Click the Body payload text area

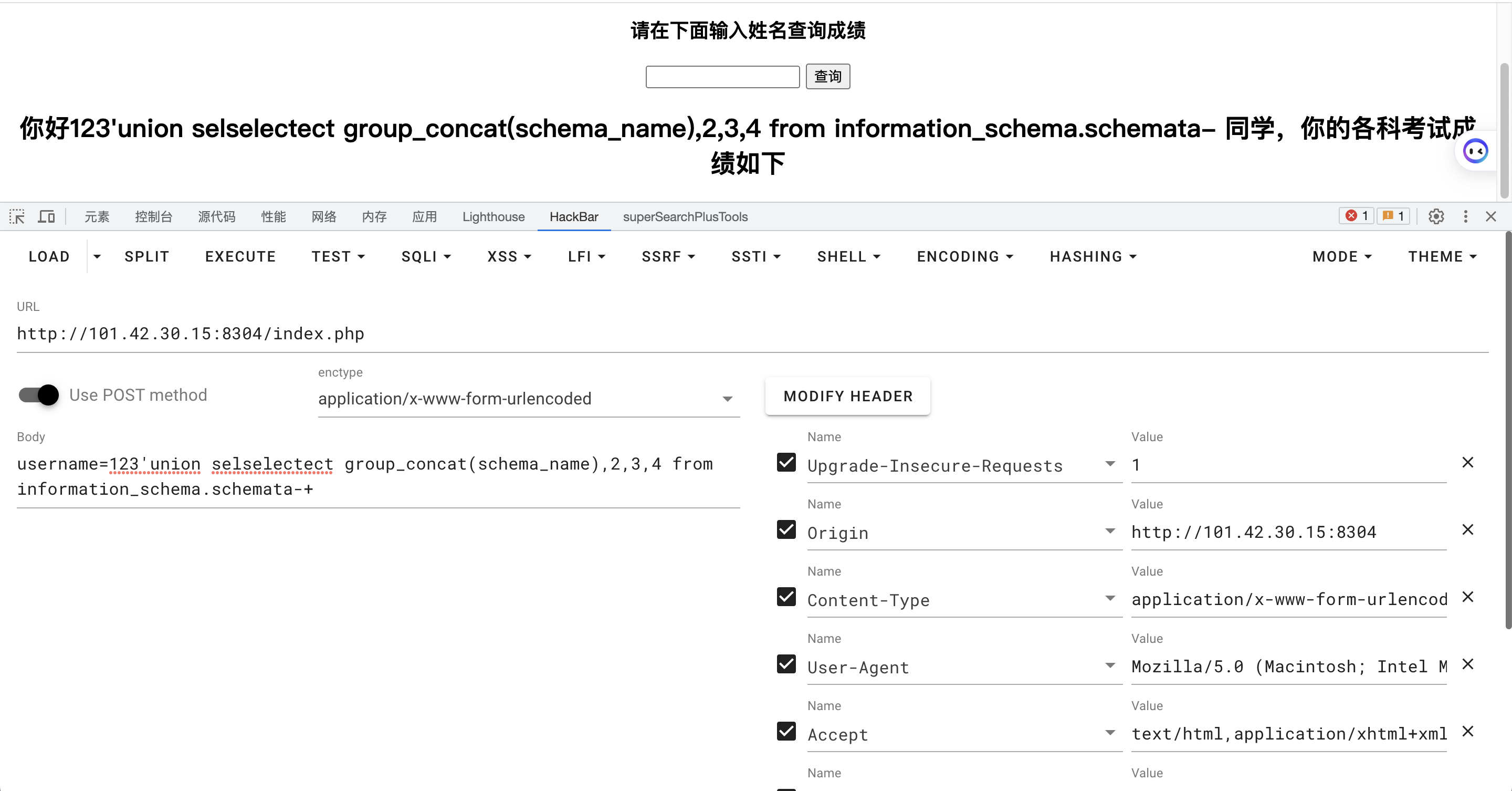tap(378, 476)
